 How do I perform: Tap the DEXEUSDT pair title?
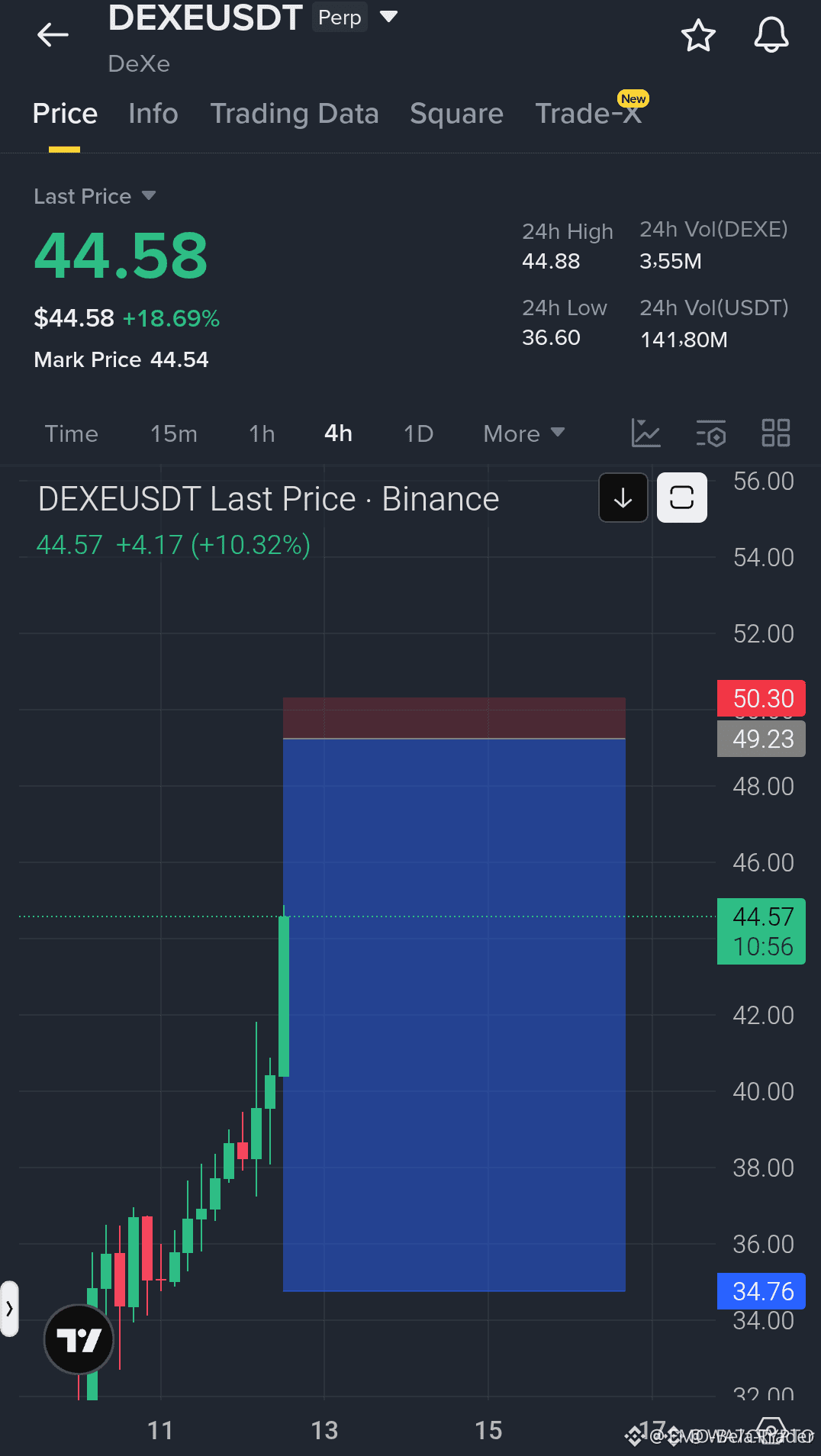coord(205,18)
